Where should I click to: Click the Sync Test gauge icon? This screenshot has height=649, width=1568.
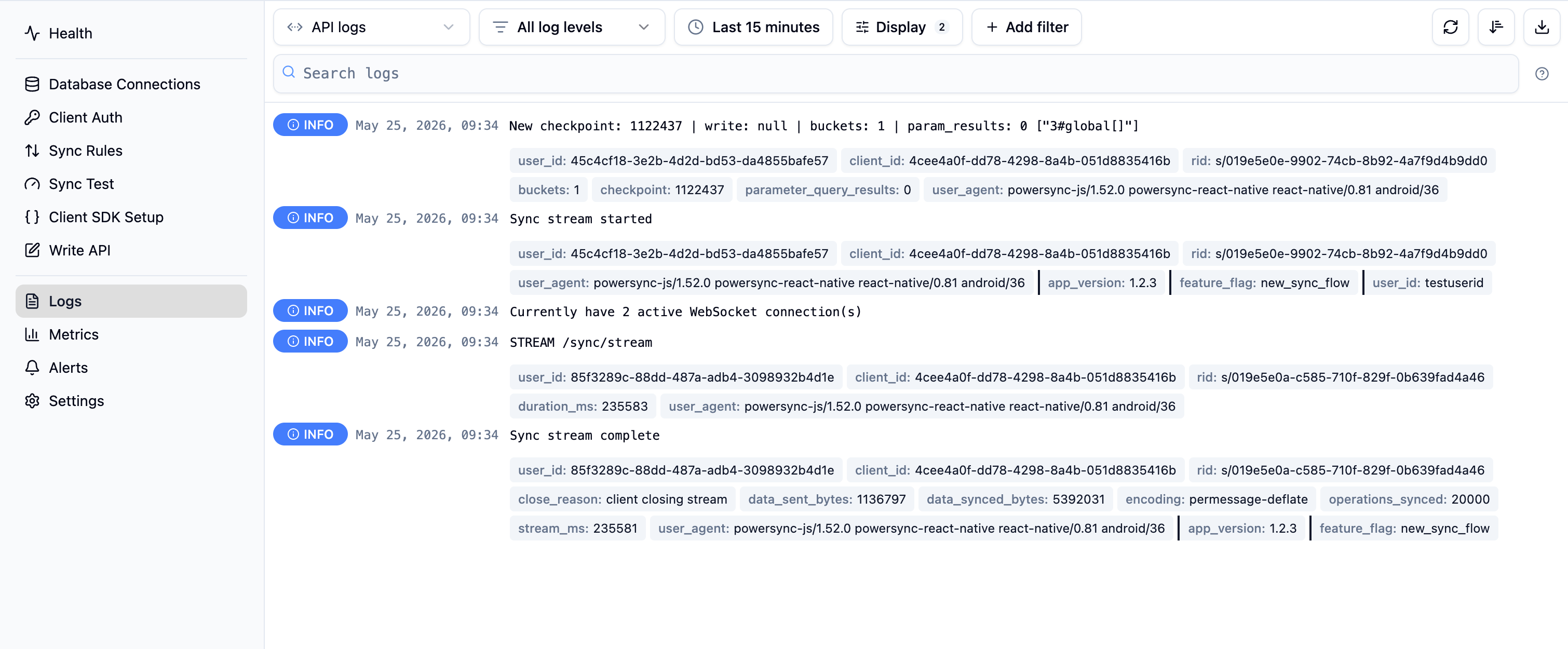(32, 183)
